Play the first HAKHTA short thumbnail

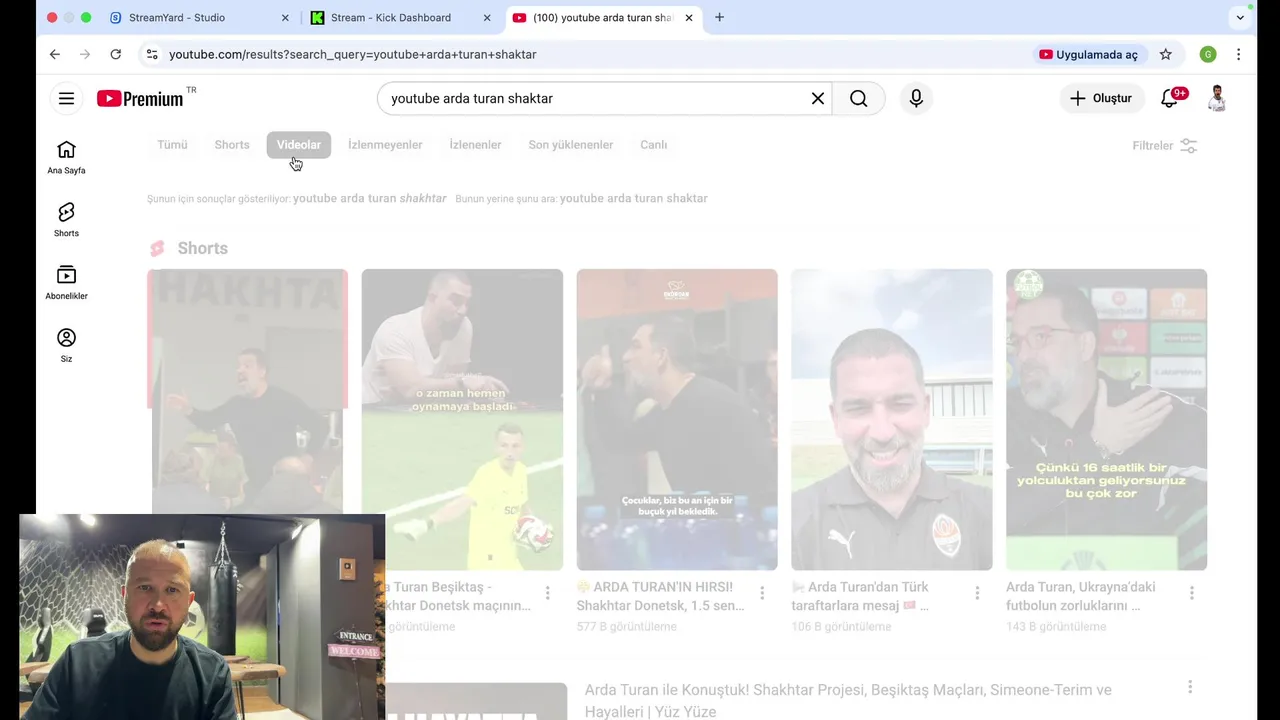pos(247,390)
